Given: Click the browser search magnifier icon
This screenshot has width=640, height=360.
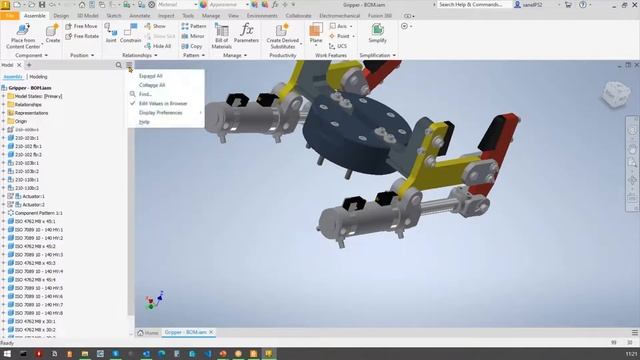Looking at the screenshot, I should pos(119,65).
